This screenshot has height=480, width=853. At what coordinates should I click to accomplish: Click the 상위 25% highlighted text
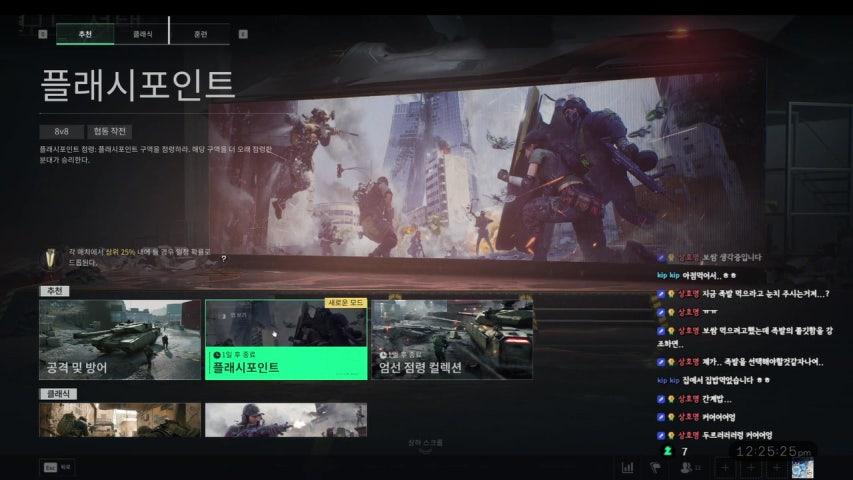(120, 252)
